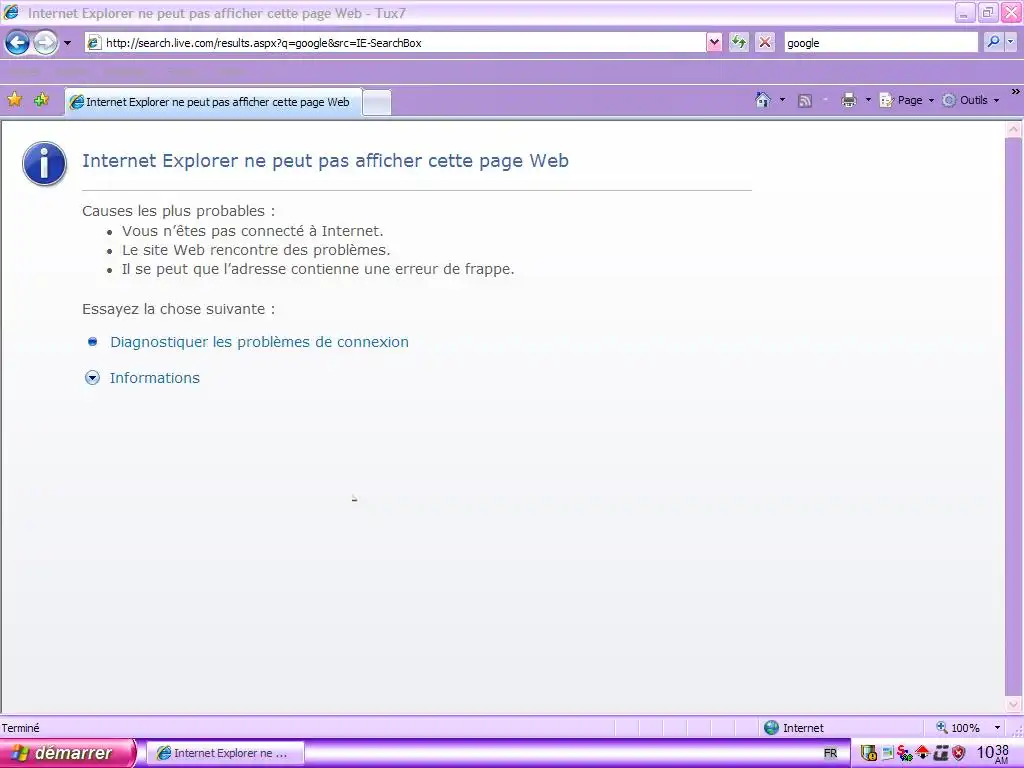Print the page with the printer icon
Viewport: 1024px width, 768px height.
849,100
